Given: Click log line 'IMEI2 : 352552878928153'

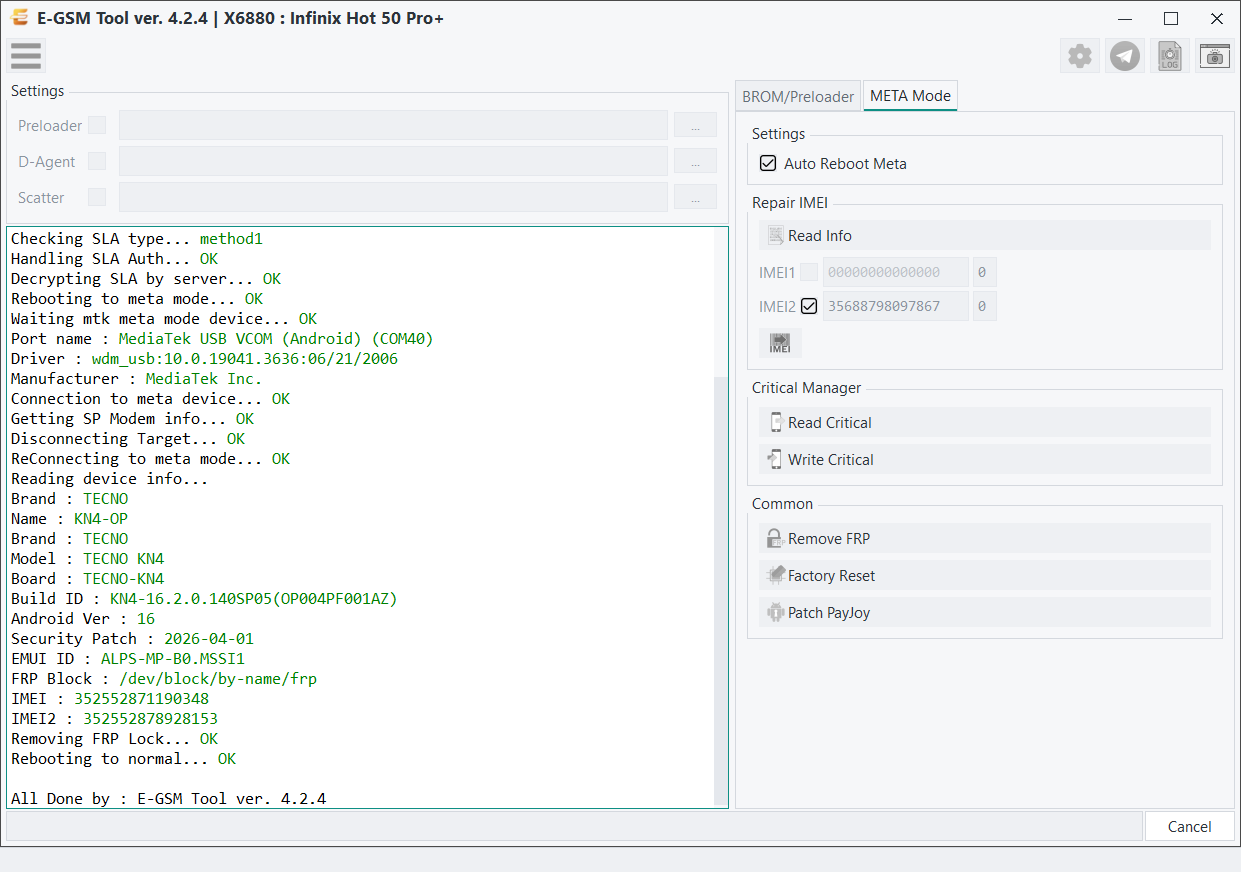Looking at the screenshot, I should click(x=114, y=719).
